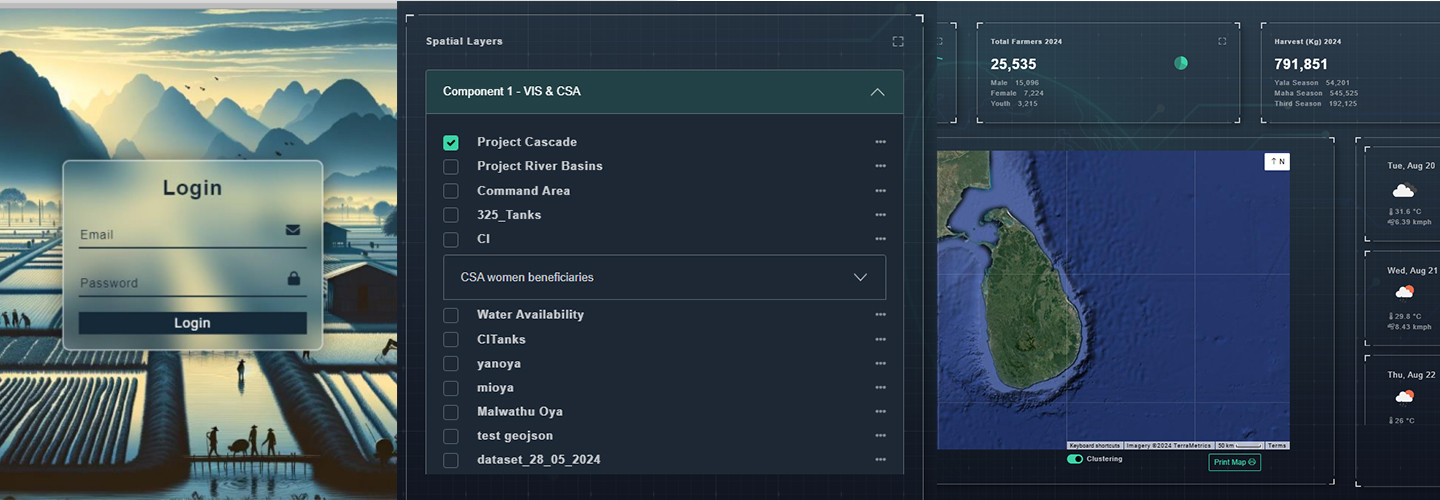Open more options for 325_Tanks layer
Screen dimensions: 1440x500
coord(880,215)
